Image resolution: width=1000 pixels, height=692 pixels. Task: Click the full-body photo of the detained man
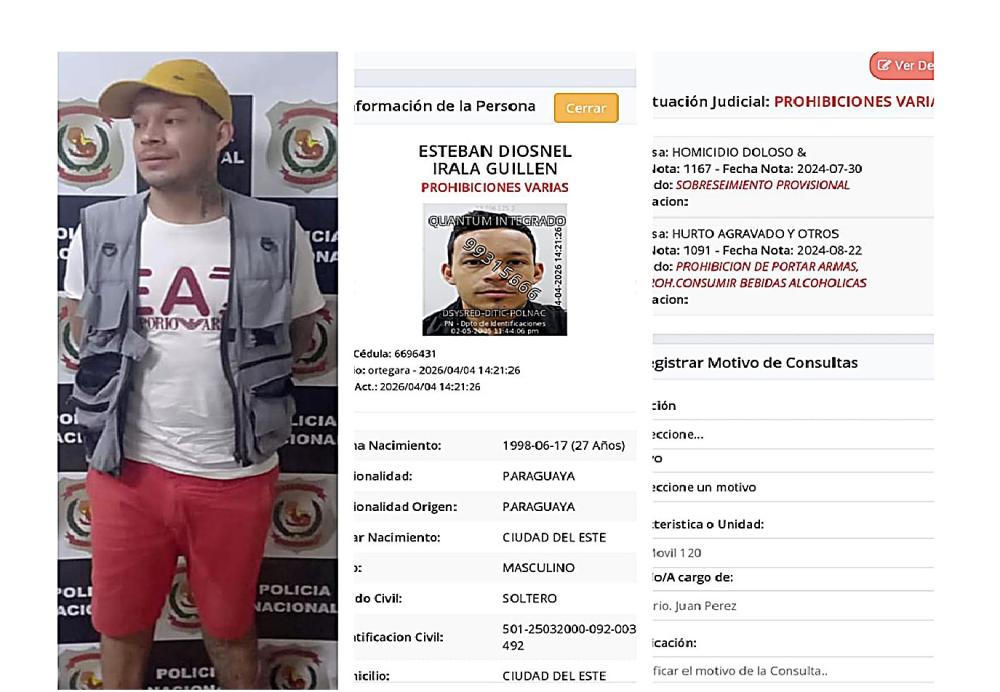pyautogui.click(x=198, y=371)
